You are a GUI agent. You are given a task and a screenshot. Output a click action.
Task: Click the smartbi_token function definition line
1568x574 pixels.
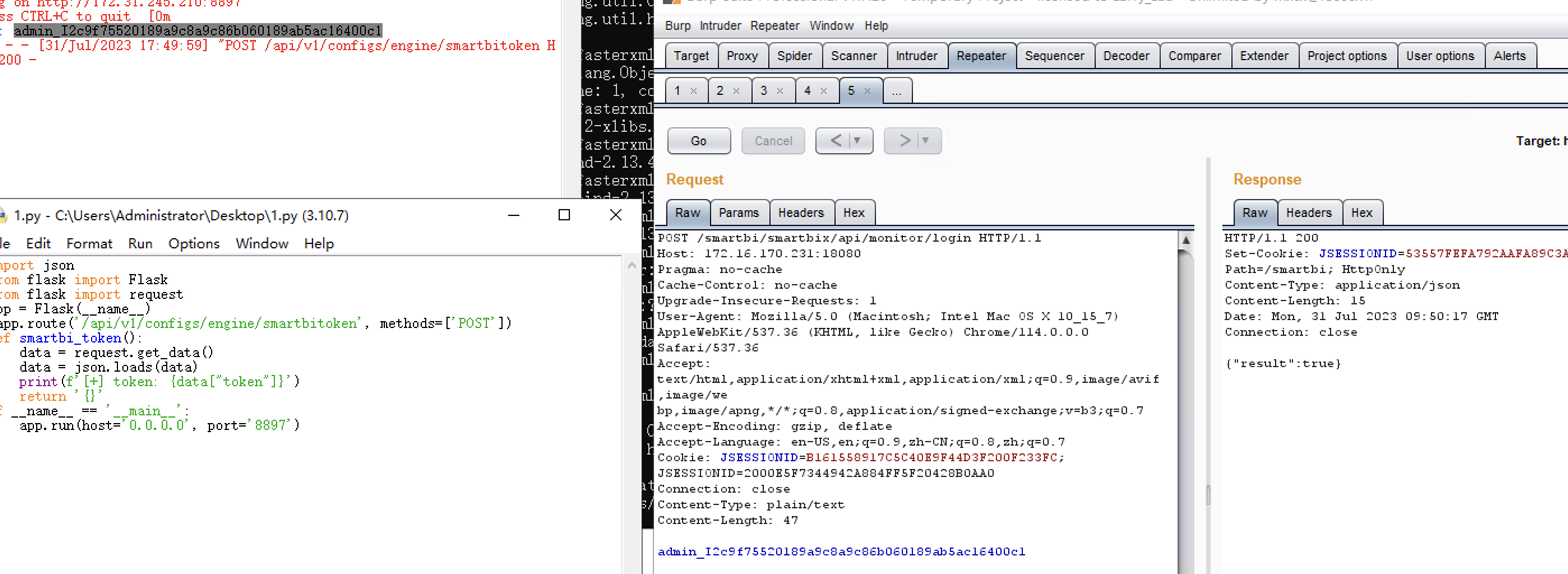tap(71, 338)
